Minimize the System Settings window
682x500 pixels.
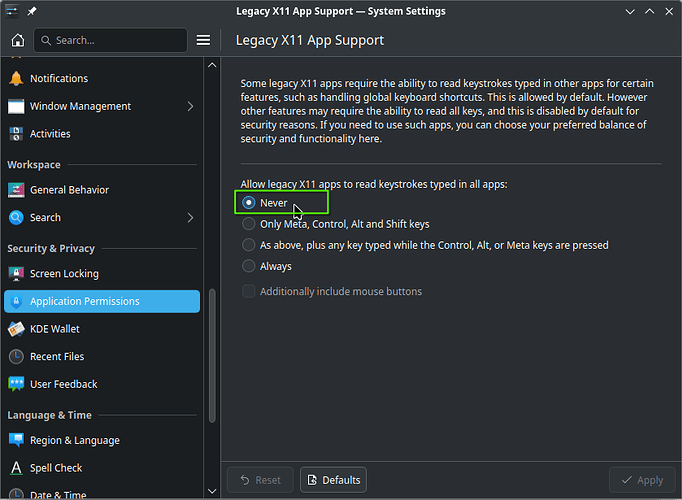[630, 11]
